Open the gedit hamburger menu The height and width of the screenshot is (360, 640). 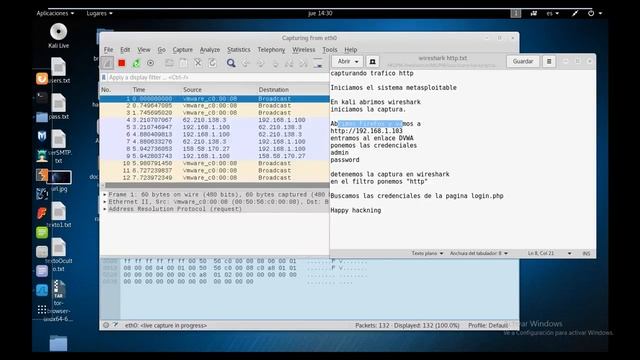(x=549, y=61)
